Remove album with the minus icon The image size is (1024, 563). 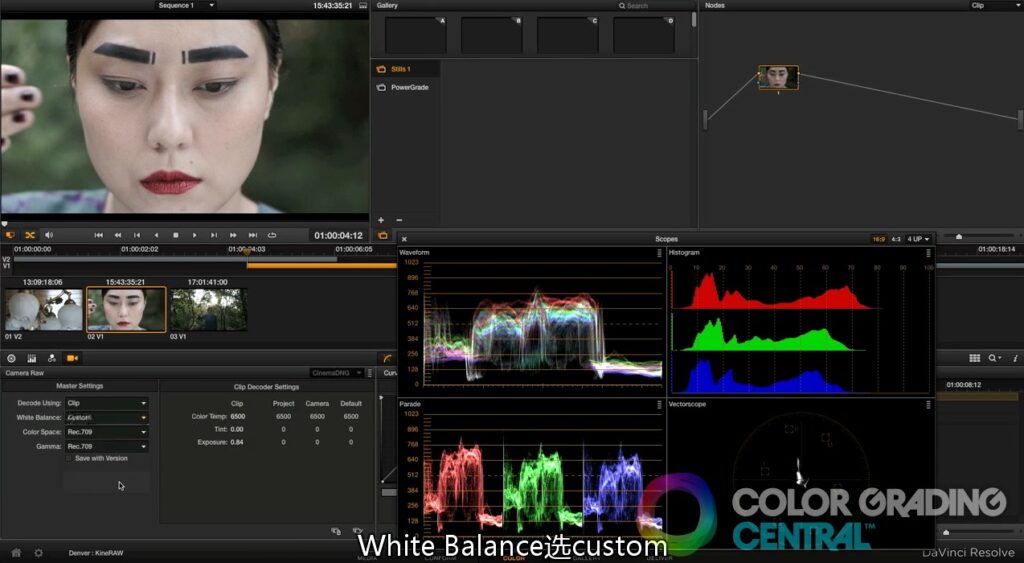pos(399,220)
